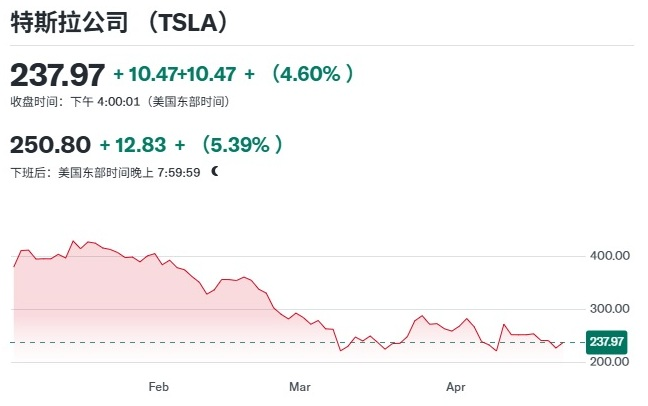648x406 pixels.
Task: Click the (5.39%) after-hours percentage
Action: tap(242, 145)
